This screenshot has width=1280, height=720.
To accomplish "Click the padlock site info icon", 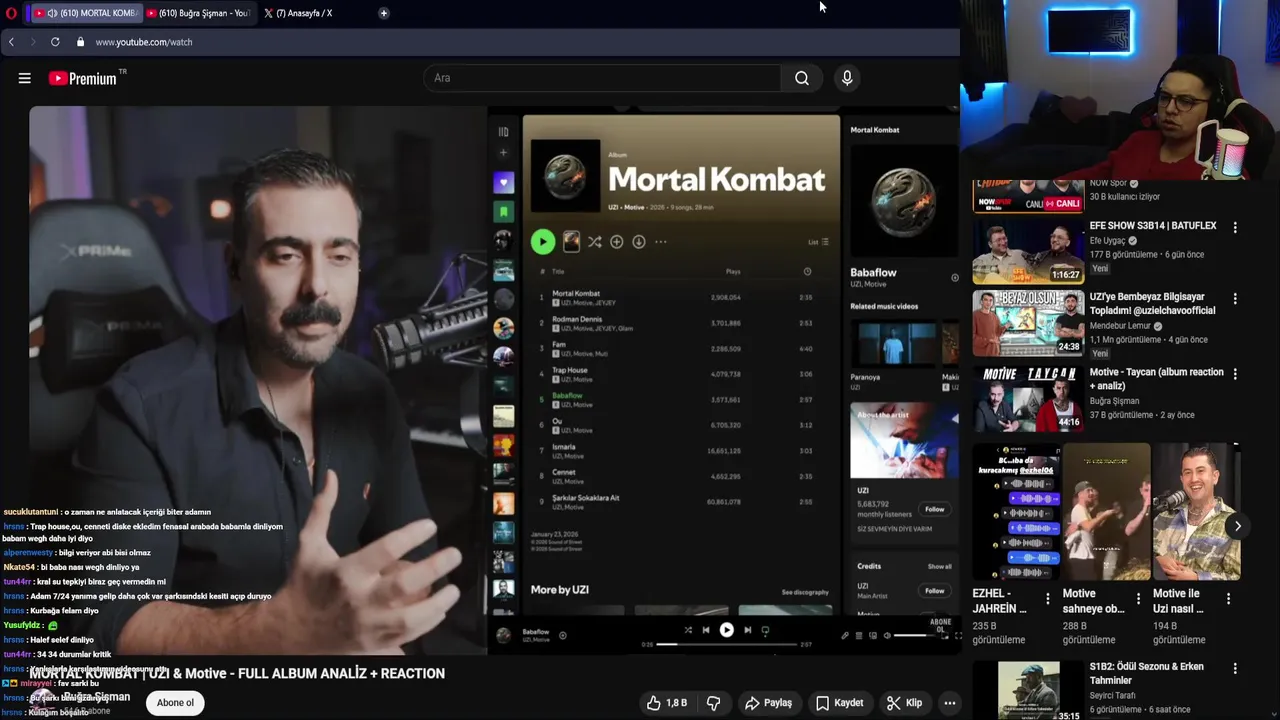I will [80, 42].
